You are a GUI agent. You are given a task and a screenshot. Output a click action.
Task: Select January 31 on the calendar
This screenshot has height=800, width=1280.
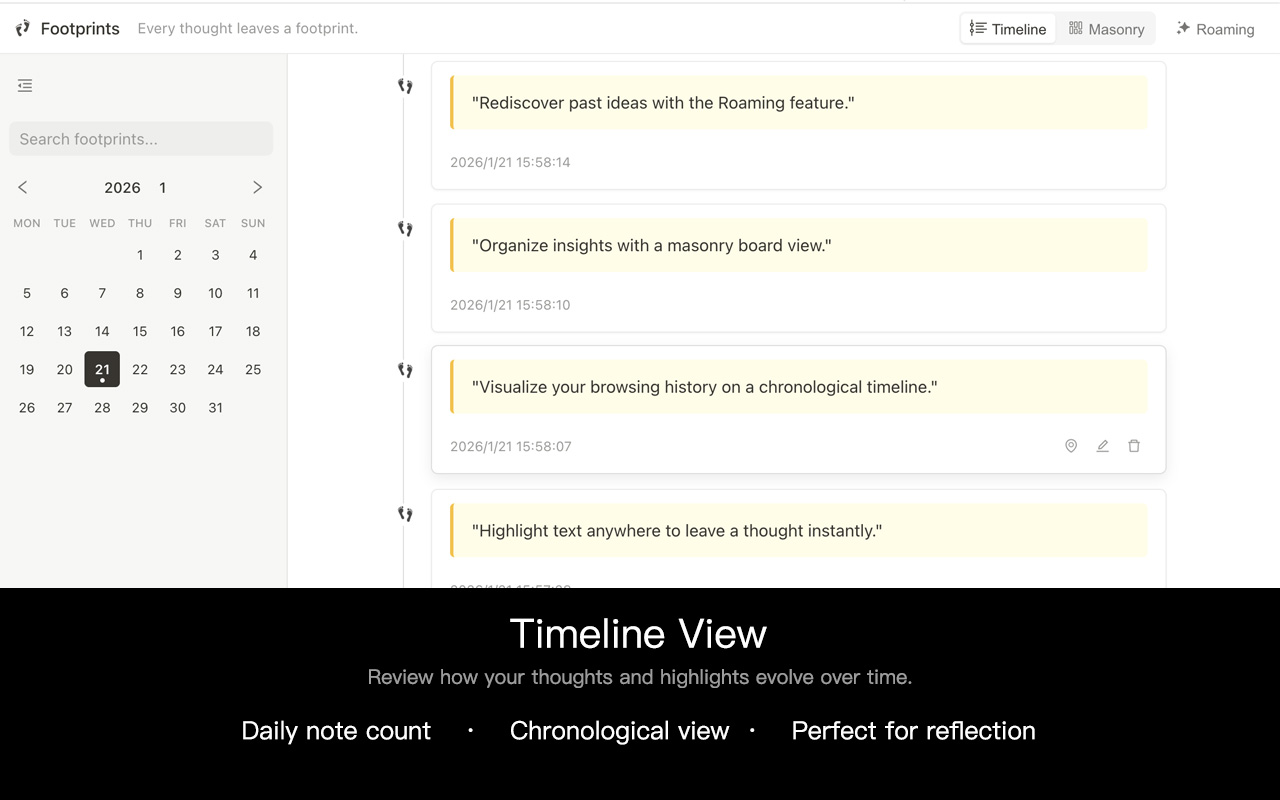(215, 407)
